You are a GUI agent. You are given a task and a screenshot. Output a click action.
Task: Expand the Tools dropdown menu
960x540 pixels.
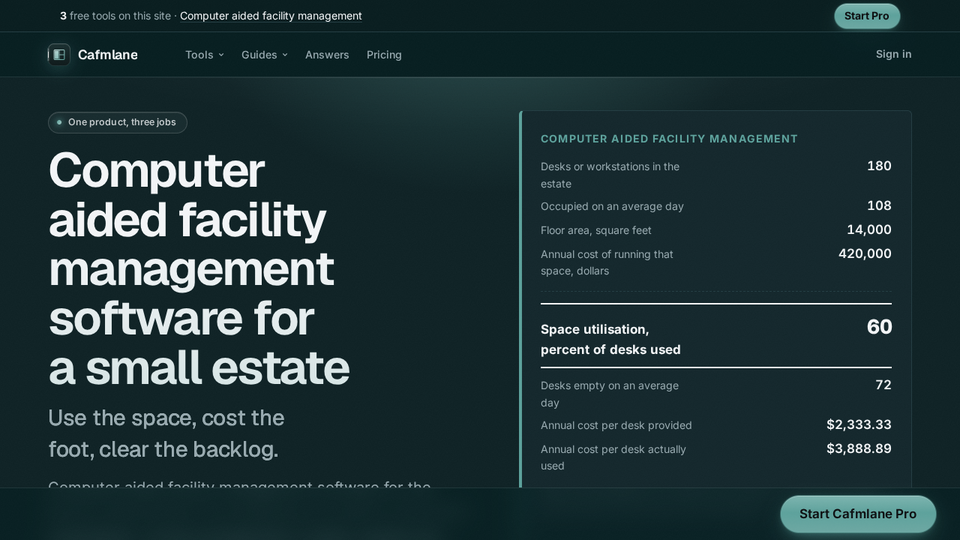click(x=204, y=54)
